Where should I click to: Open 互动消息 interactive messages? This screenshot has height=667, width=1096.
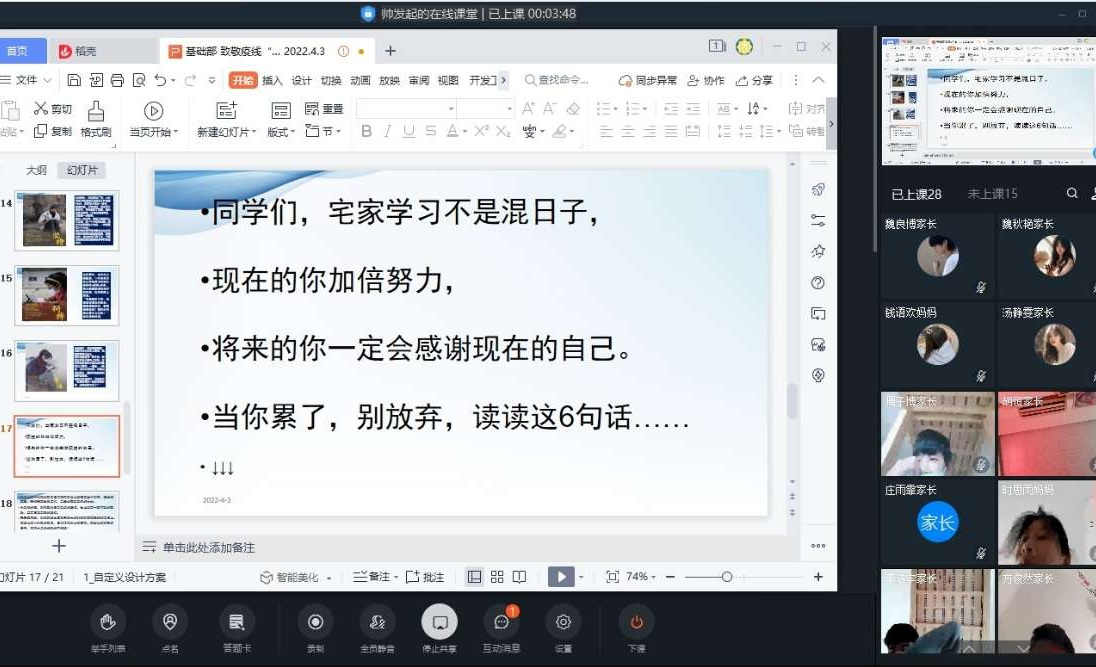[501, 623]
